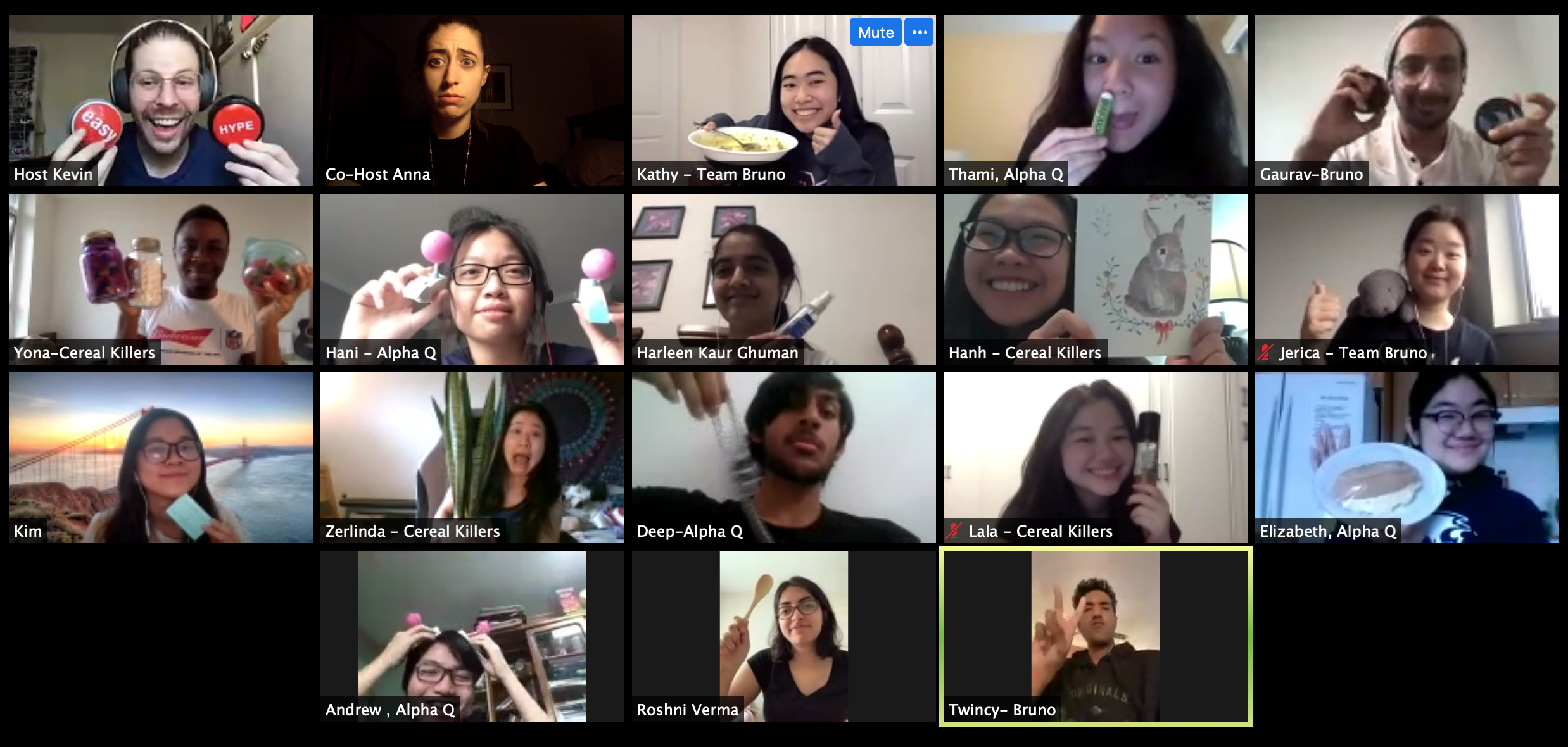Select the highlighted Twincy- Bruno speaker tile
The image size is (1568, 747).
1096,636
